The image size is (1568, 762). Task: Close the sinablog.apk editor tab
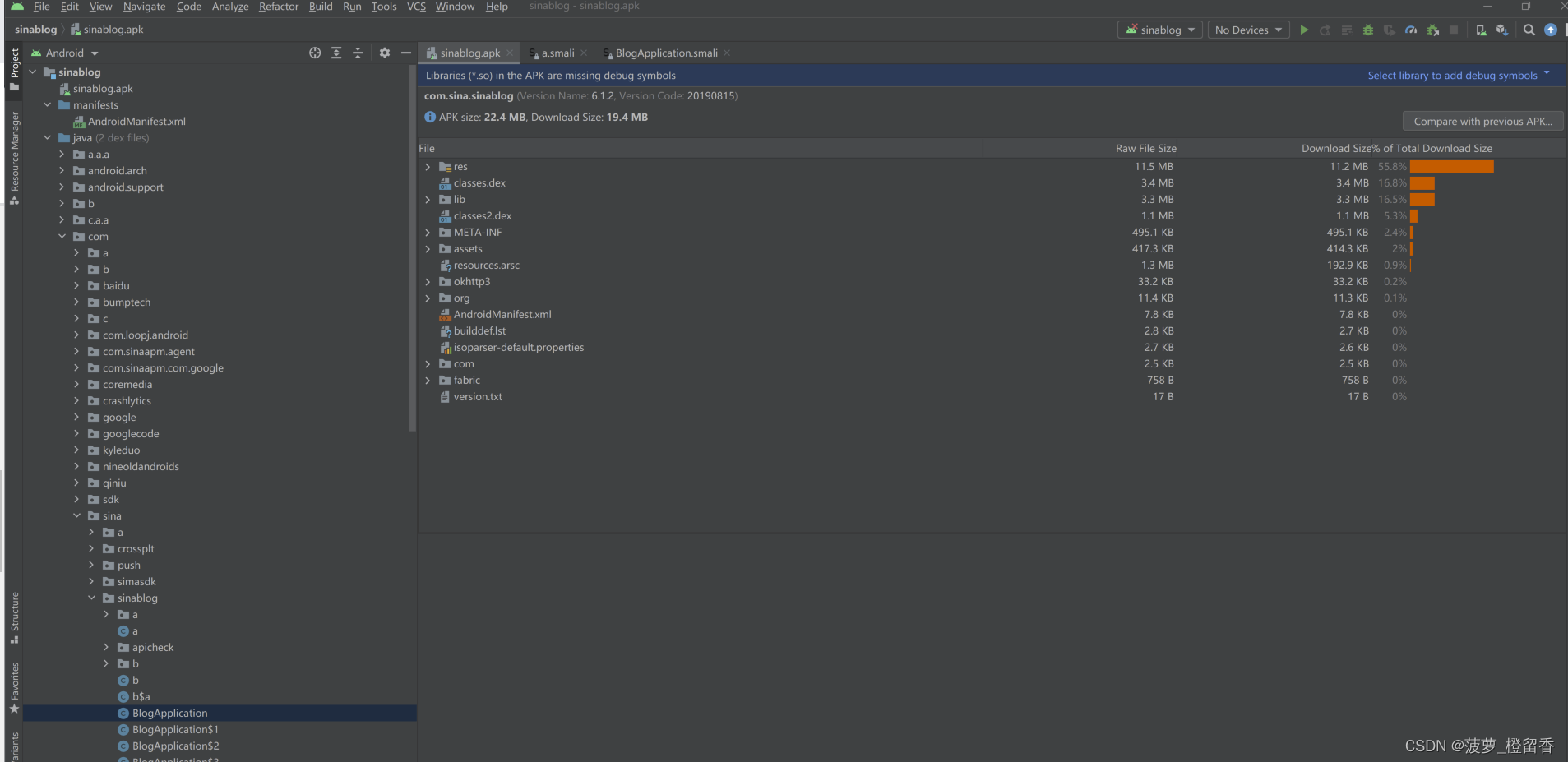pos(510,53)
